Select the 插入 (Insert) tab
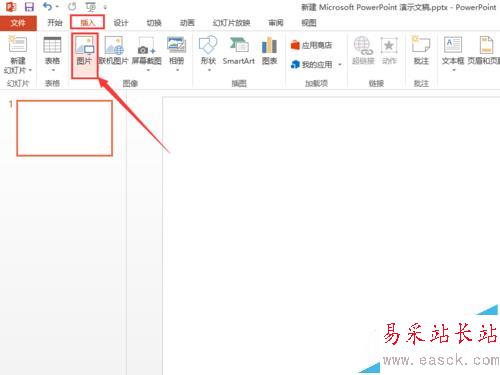Screen dimensions: 500x375 tap(87, 23)
